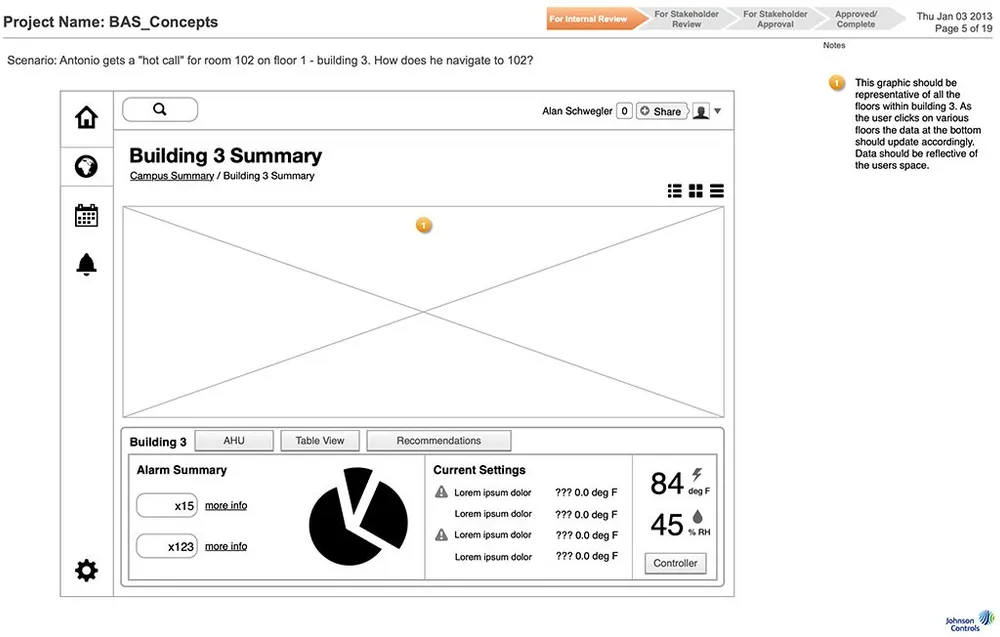Click the 45 % RH humidity reading
Screen dimensions: 1000x637
tap(680, 525)
